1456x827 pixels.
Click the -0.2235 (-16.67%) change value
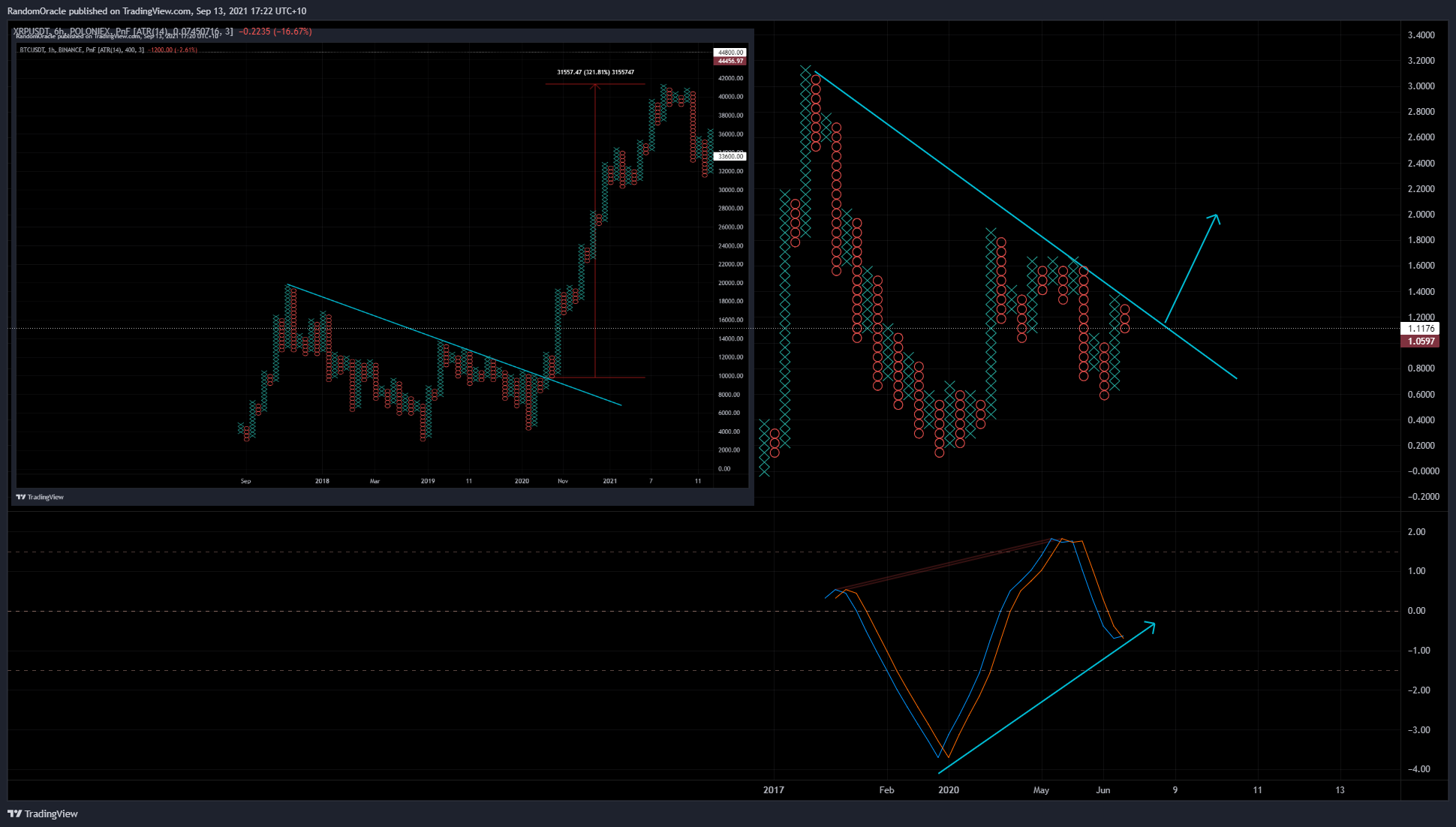point(275,32)
